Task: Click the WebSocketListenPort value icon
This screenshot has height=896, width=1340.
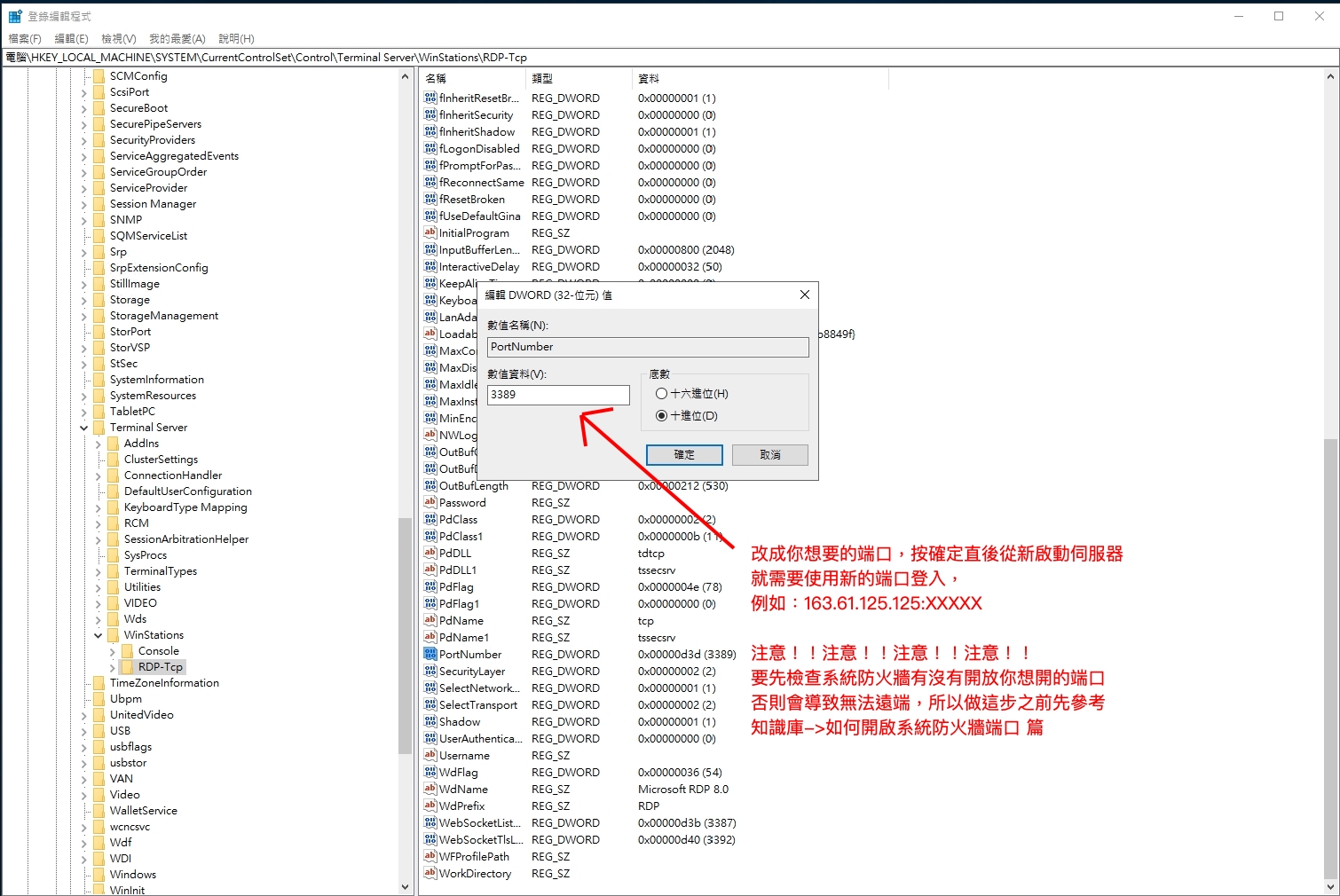Action: 430,823
